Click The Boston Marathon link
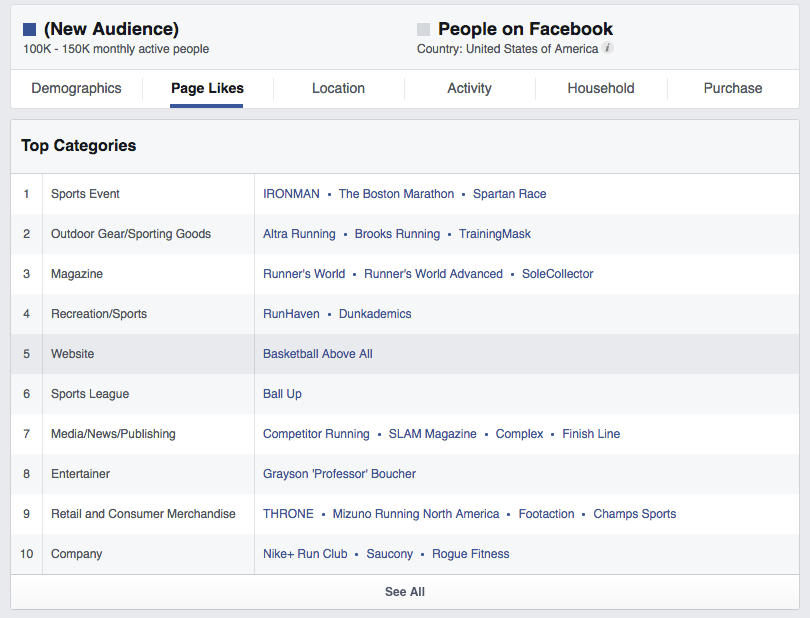810x618 pixels. point(396,194)
